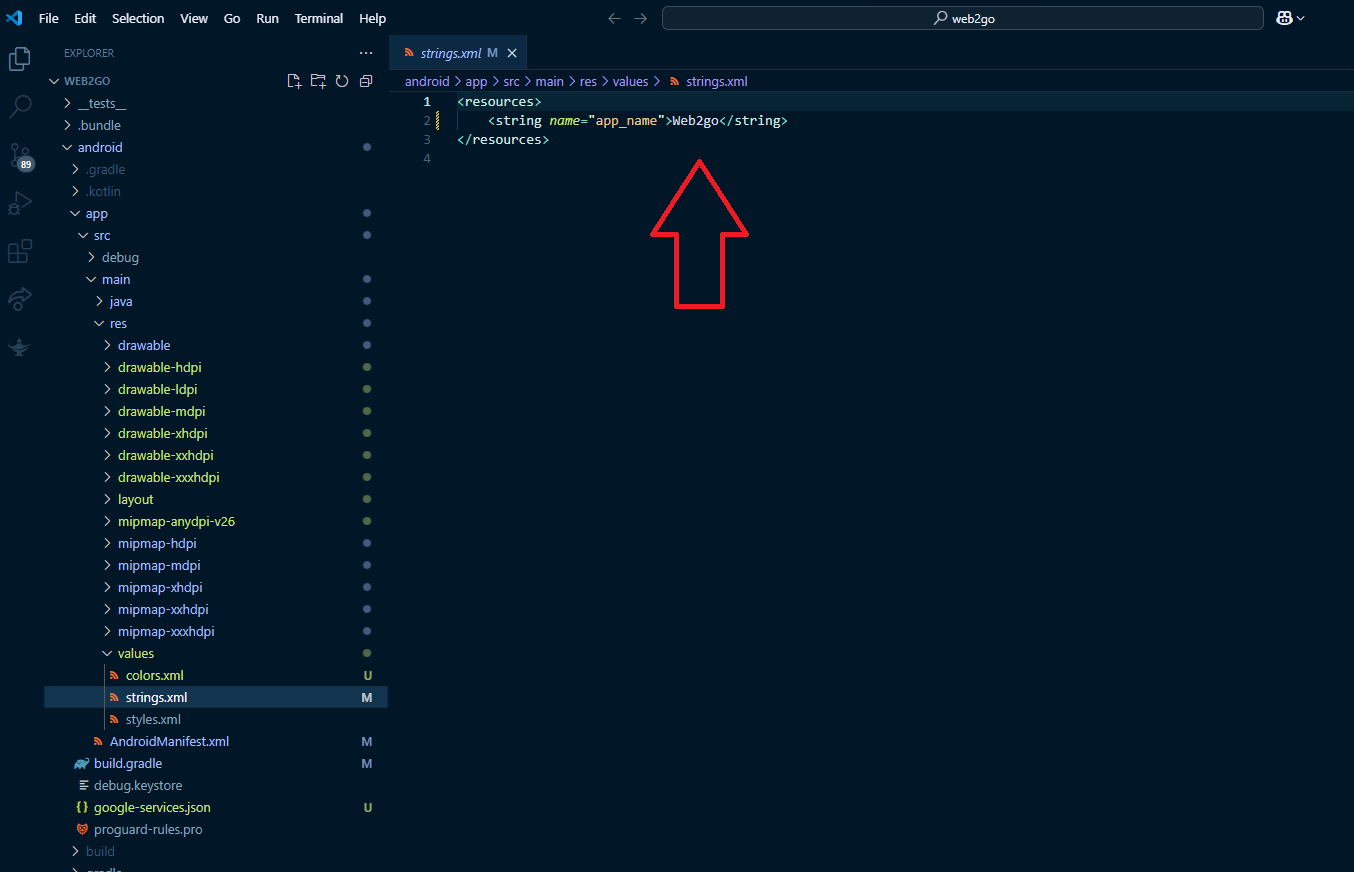Open AndroidManifest.xml from the file tree
The height and width of the screenshot is (872, 1354).
click(169, 741)
